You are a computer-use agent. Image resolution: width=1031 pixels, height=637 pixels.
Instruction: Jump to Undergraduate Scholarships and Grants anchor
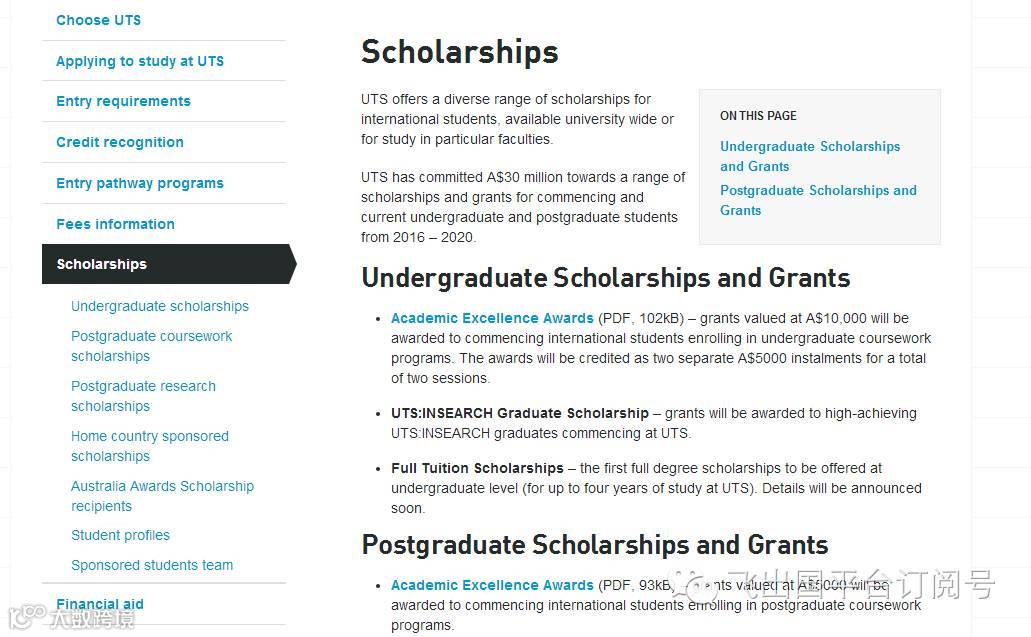tap(809, 156)
